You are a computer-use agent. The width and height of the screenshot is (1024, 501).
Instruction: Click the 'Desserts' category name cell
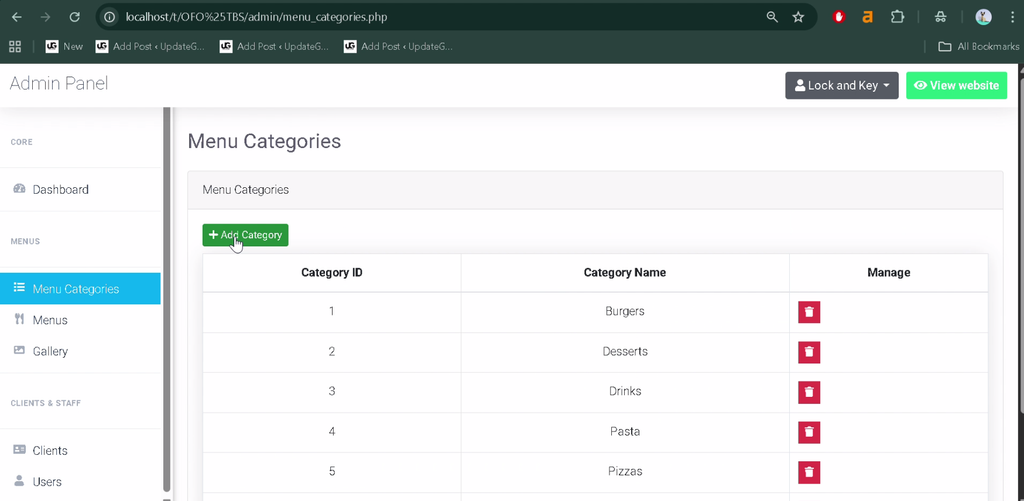point(625,351)
